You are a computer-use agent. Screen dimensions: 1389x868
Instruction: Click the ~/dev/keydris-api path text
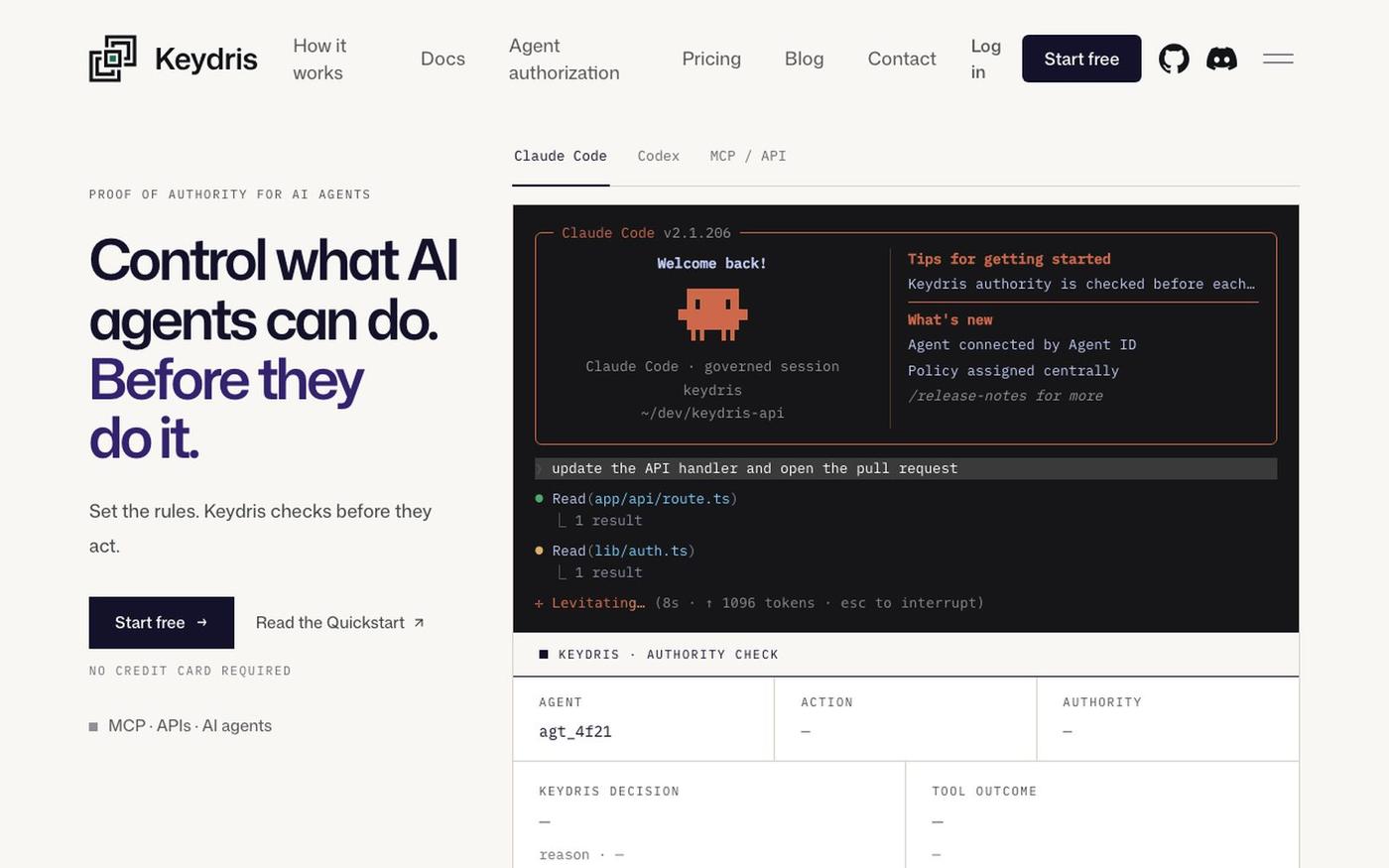[x=712, y=414]
